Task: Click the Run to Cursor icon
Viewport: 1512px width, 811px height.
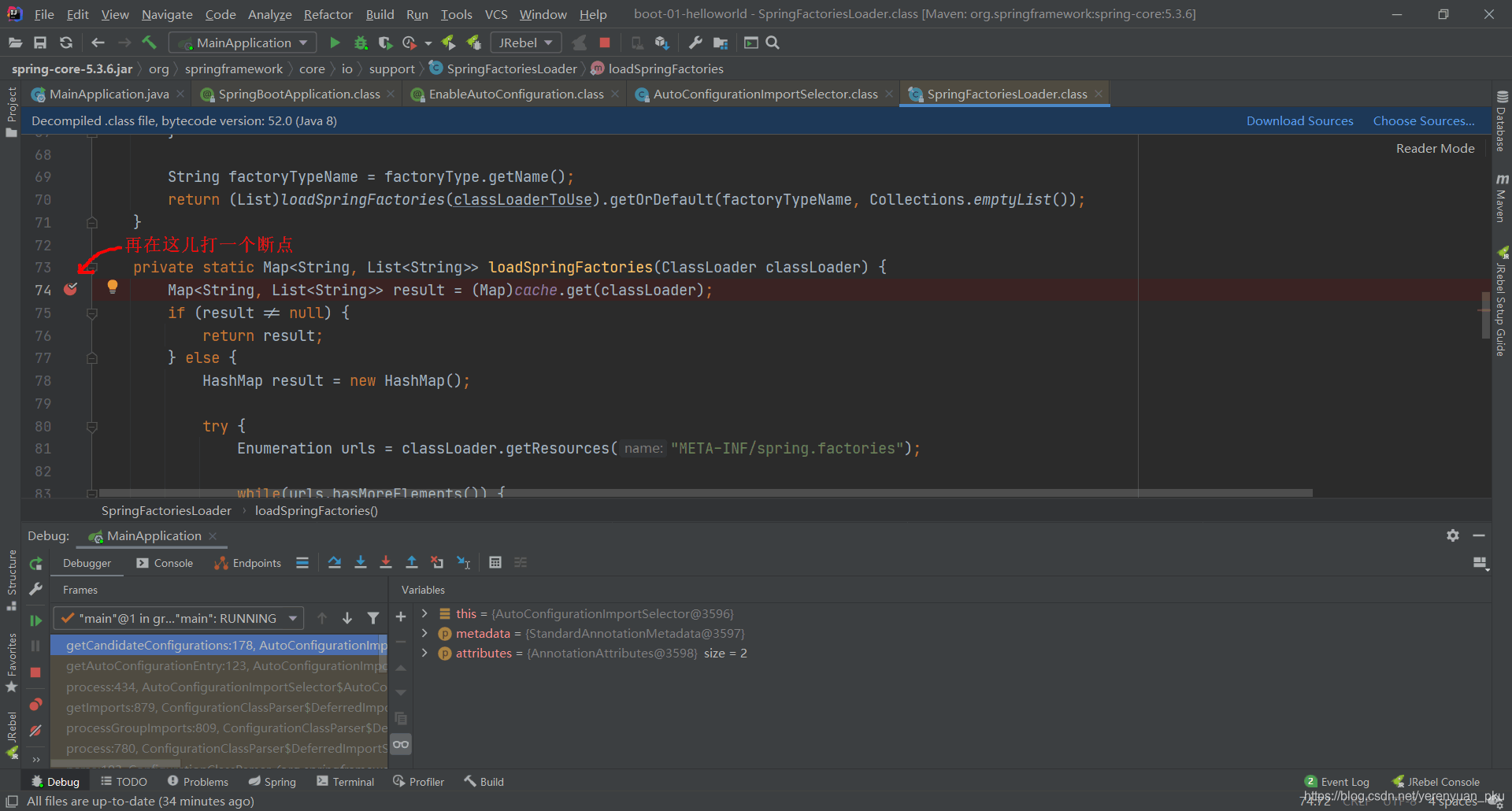Action: (x=464, y=562)
